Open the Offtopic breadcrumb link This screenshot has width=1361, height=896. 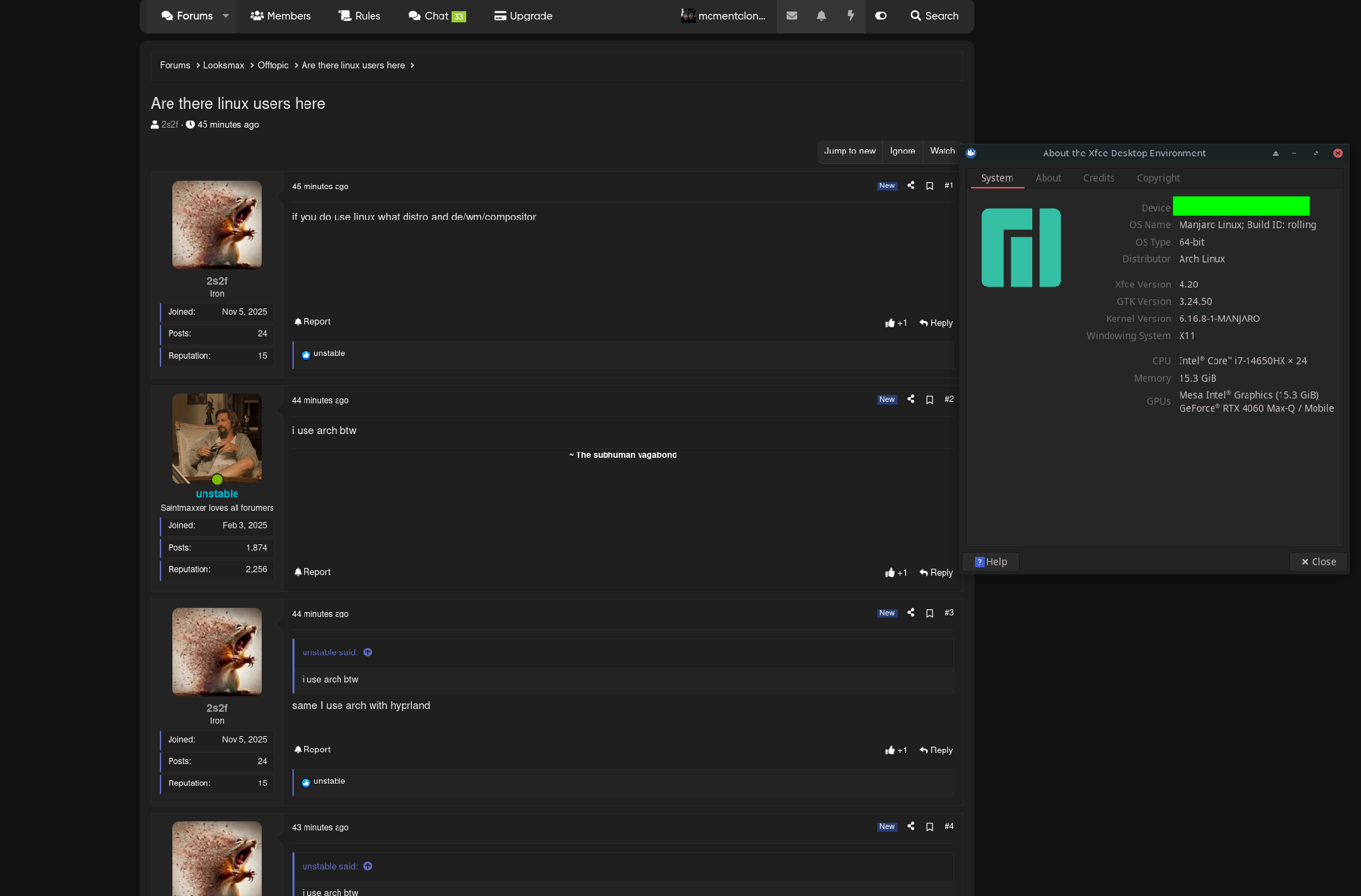(x=273, y=65)
